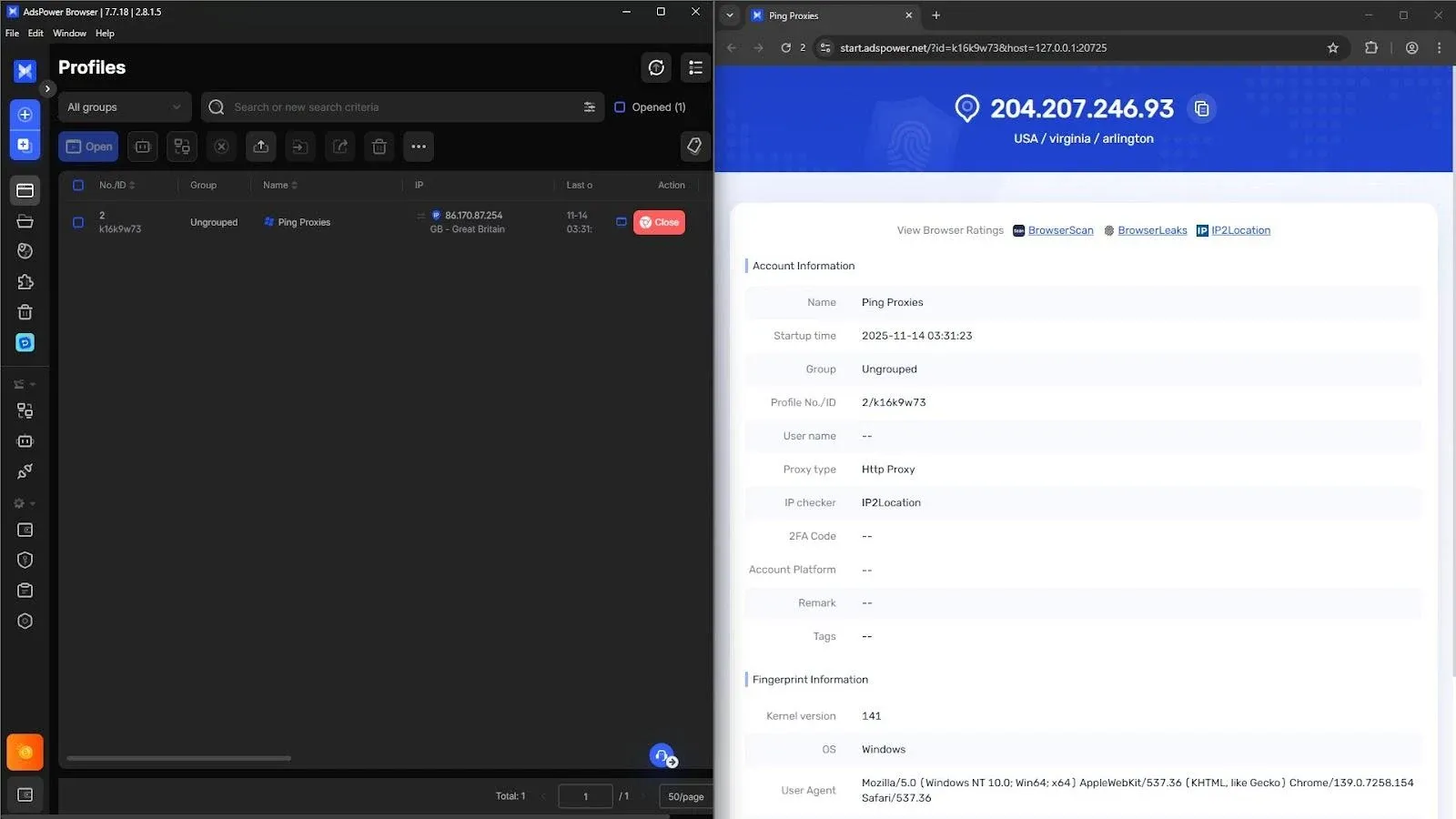The width and height of the screenshot is (1456, 819).
Task: Click the export upload icon in toolbar
Action: point(261,147)
